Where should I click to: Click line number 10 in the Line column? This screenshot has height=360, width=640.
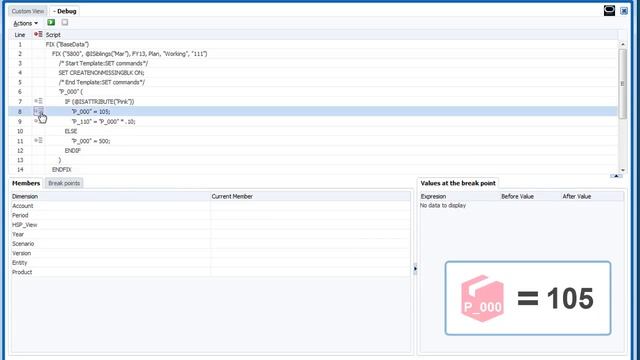click(x=20, y=131)
